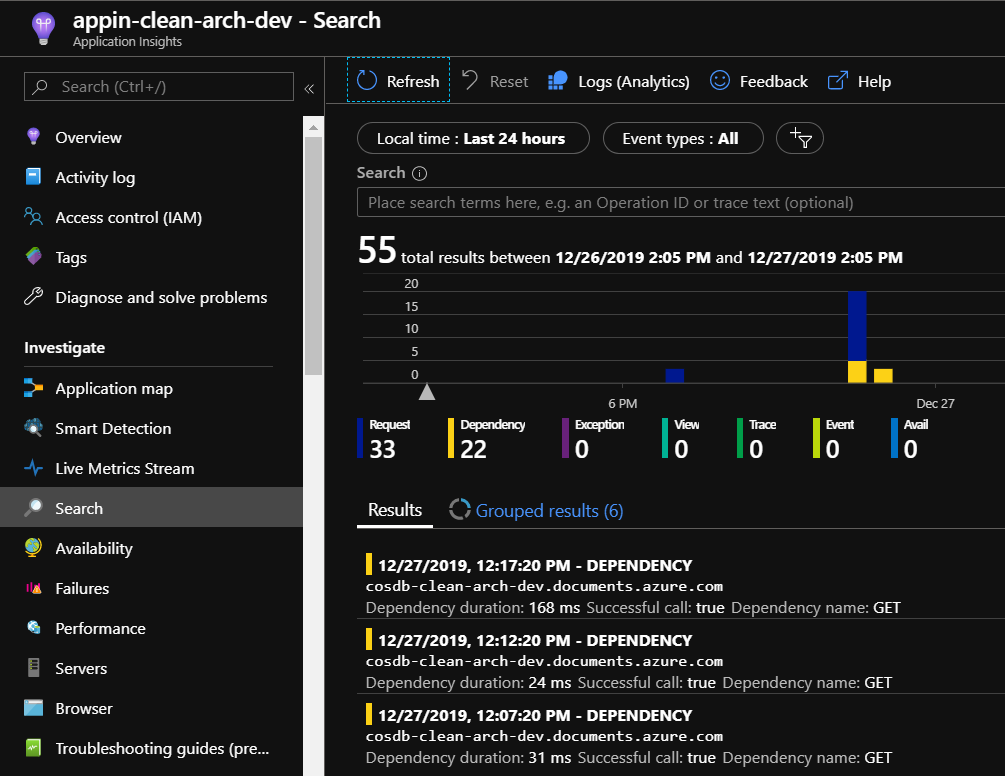
Task: Switch to Grouped results (6) tab
Action: (x=536, y=510)
